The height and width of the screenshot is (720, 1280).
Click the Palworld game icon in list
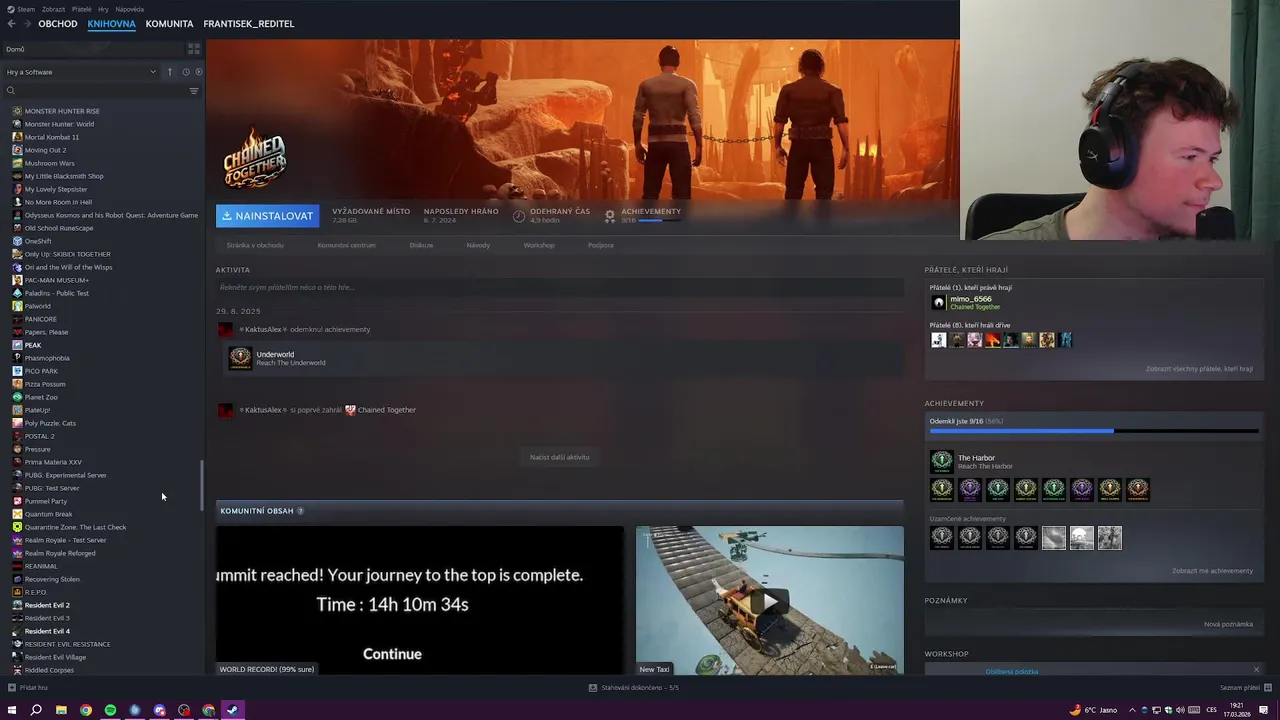tap(17, 306)
